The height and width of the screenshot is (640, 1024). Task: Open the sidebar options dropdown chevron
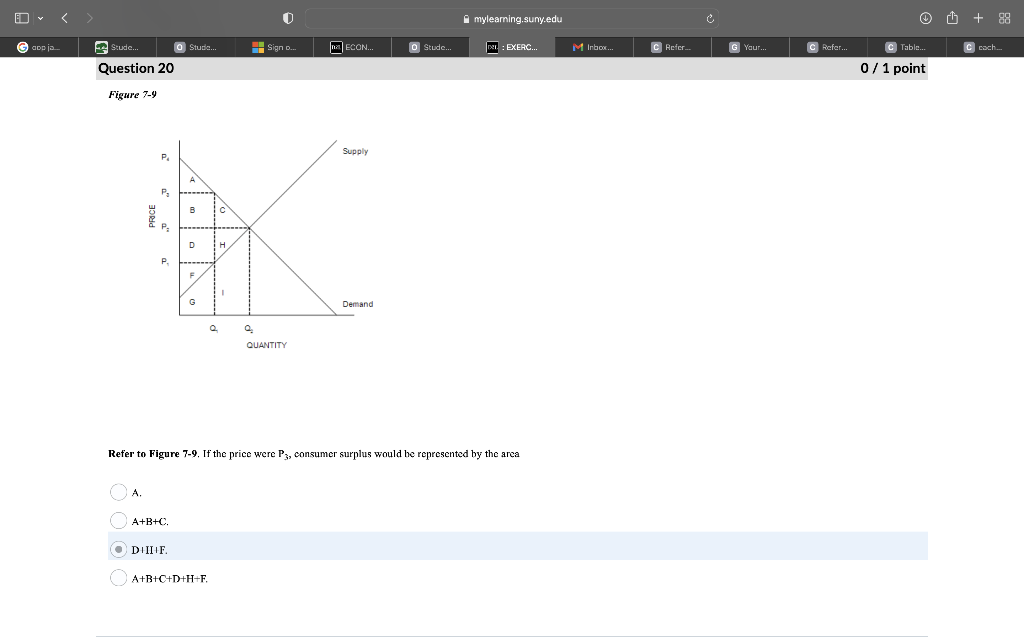[40, 18]
